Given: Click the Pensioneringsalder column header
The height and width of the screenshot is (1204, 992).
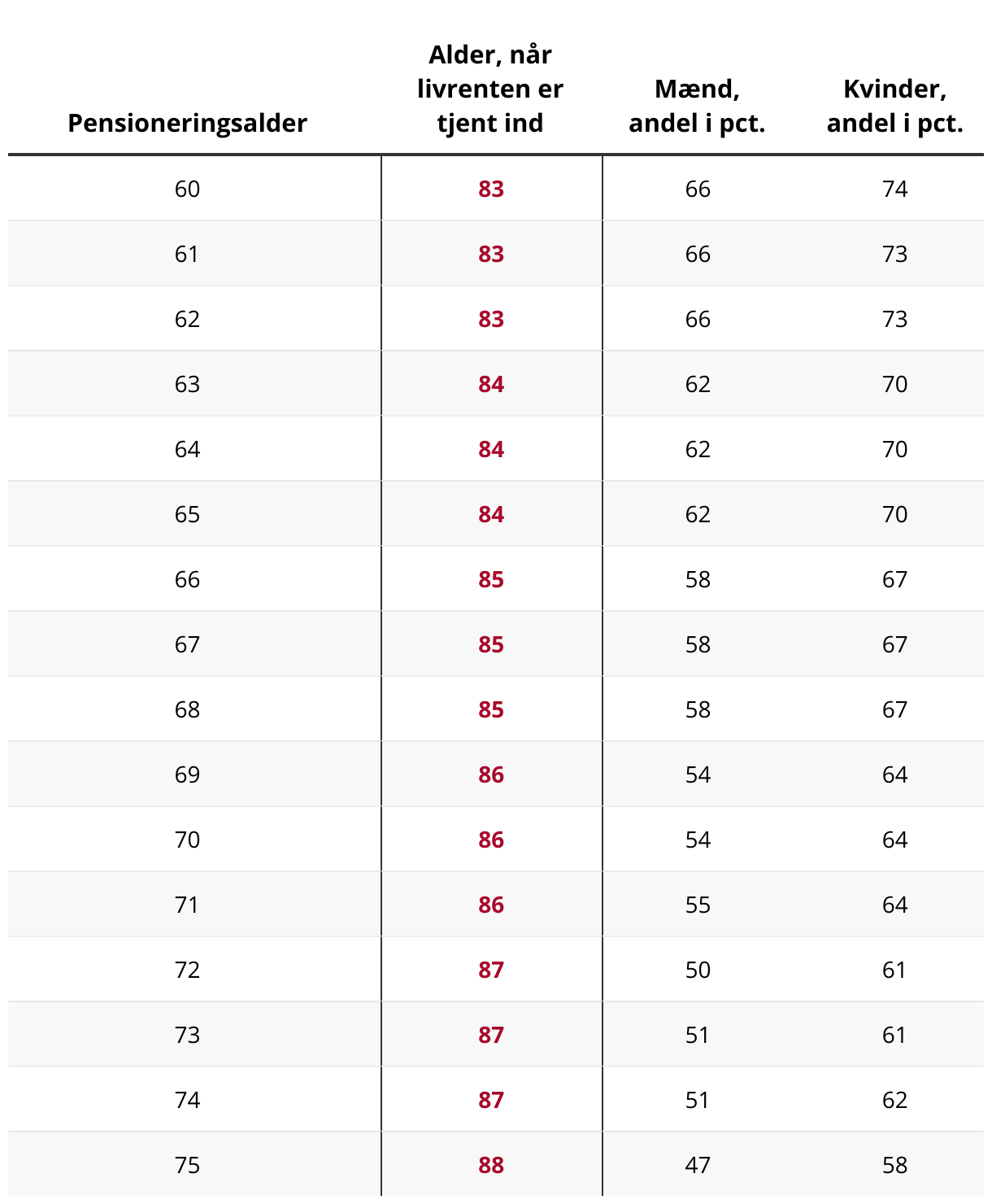Looking at the screenshot, I should pyautogui.click(x=187, y=123).
